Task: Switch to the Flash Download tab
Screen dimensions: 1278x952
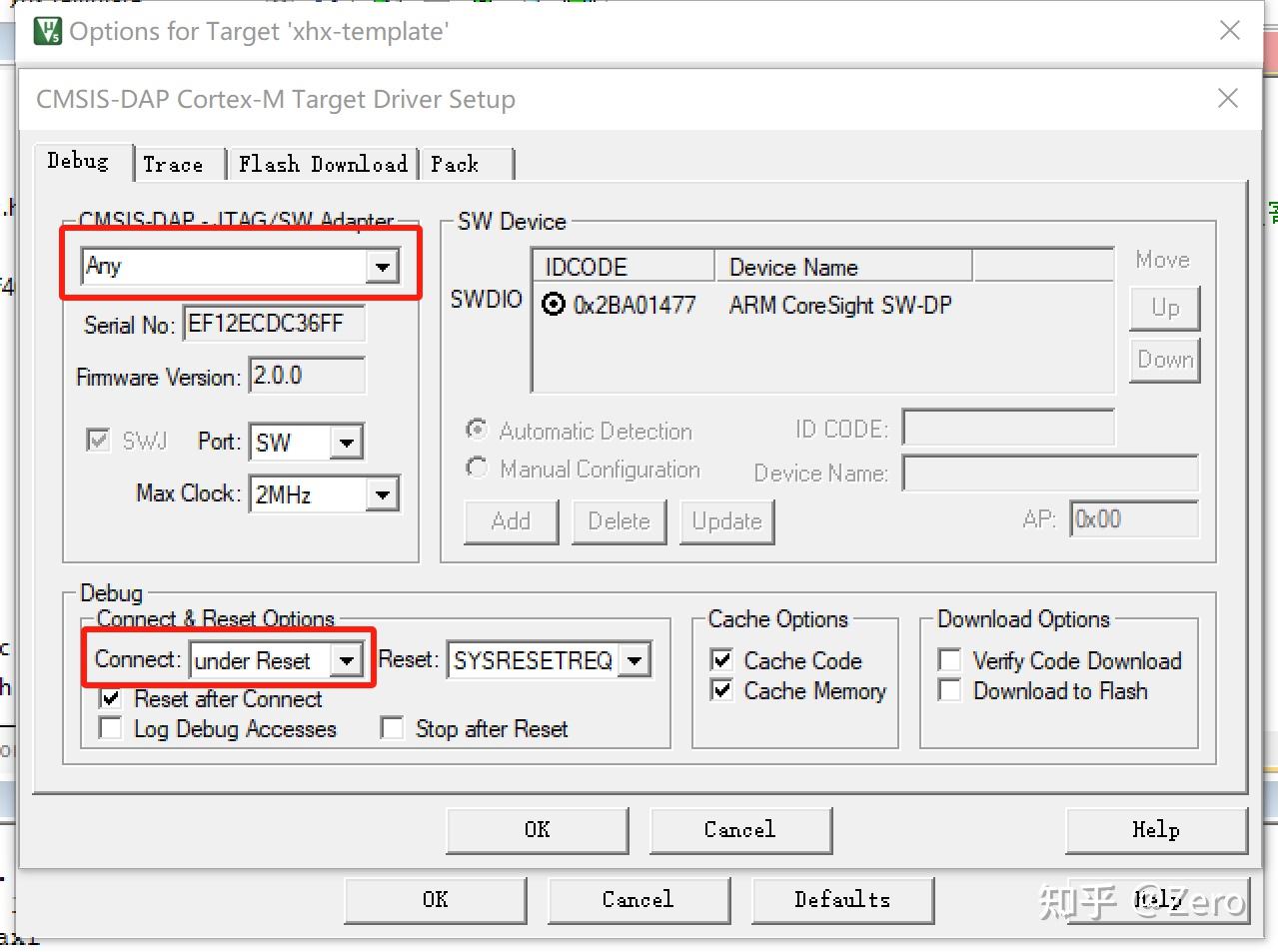Action: click(322, 163)
